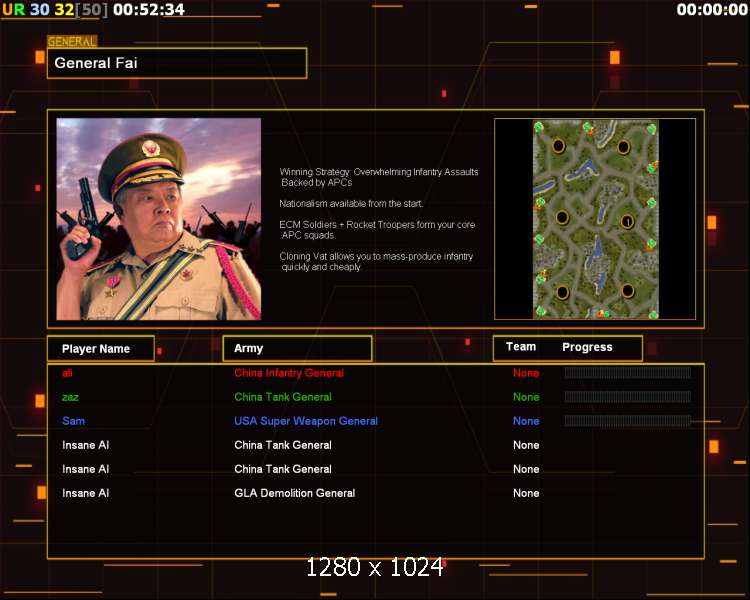Select player Sam in the list
750x600 pixels.
(x=72, y=421)
